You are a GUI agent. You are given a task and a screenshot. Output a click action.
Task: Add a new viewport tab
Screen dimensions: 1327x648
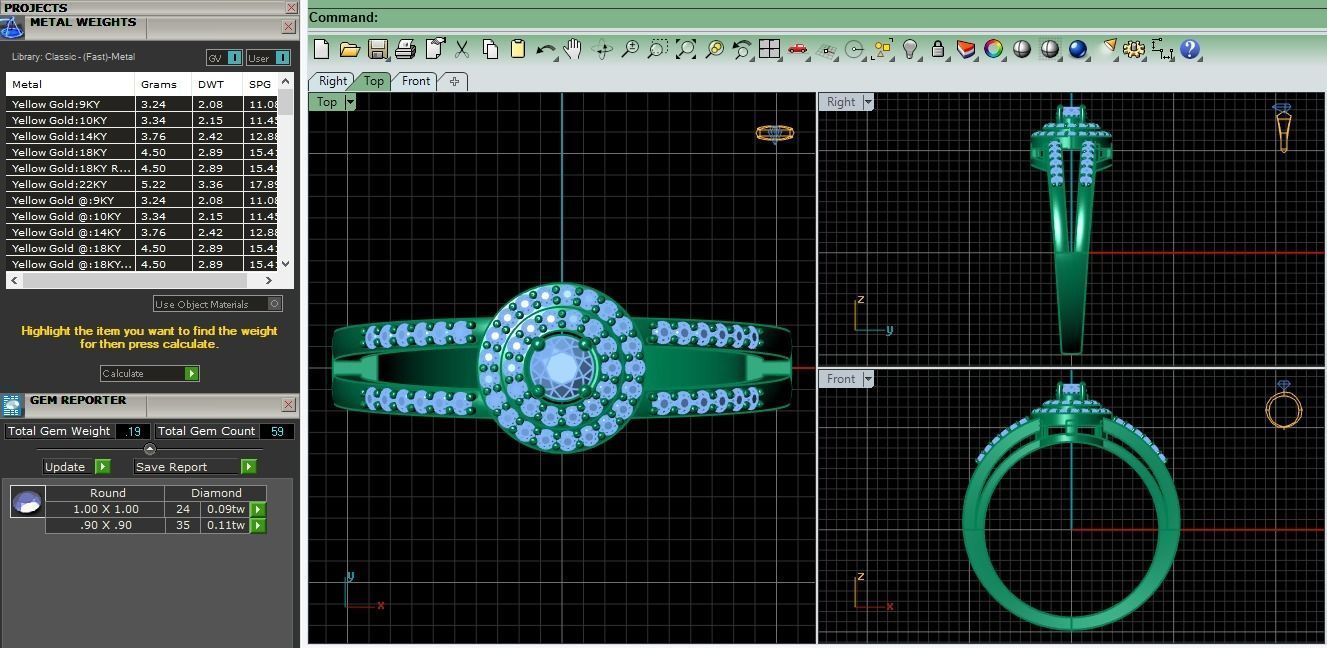454,81
